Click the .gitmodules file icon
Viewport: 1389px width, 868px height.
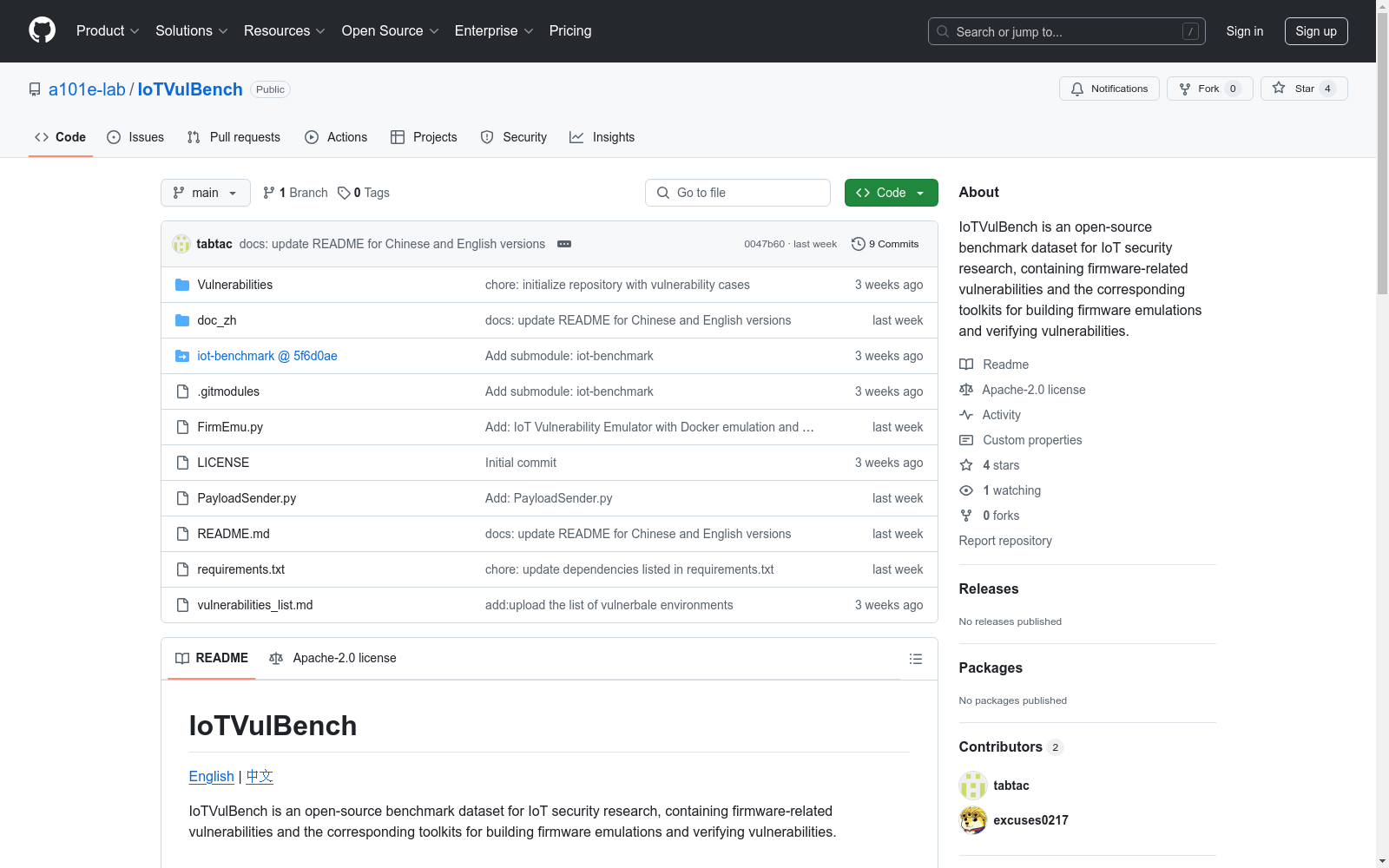click(182, 391)
